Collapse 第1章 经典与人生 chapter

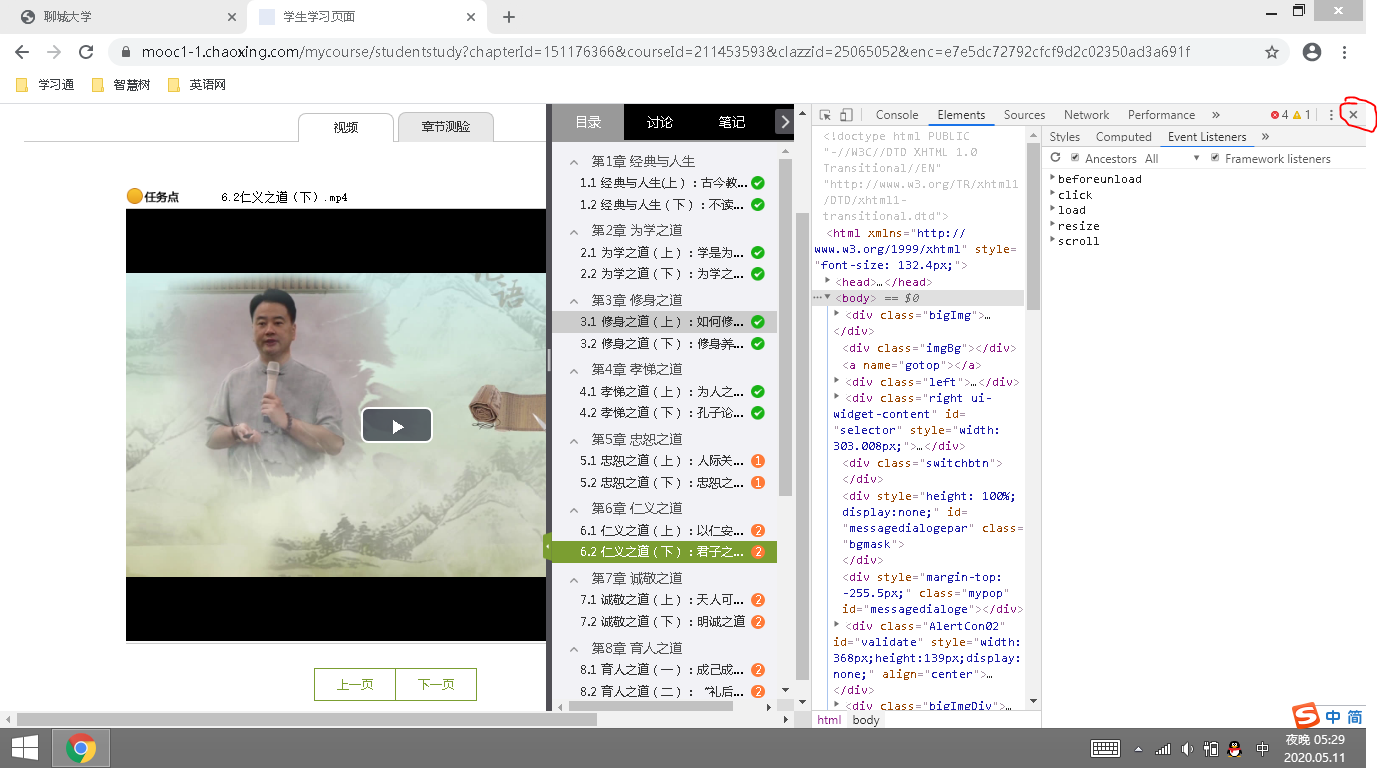tap(574, 162)
